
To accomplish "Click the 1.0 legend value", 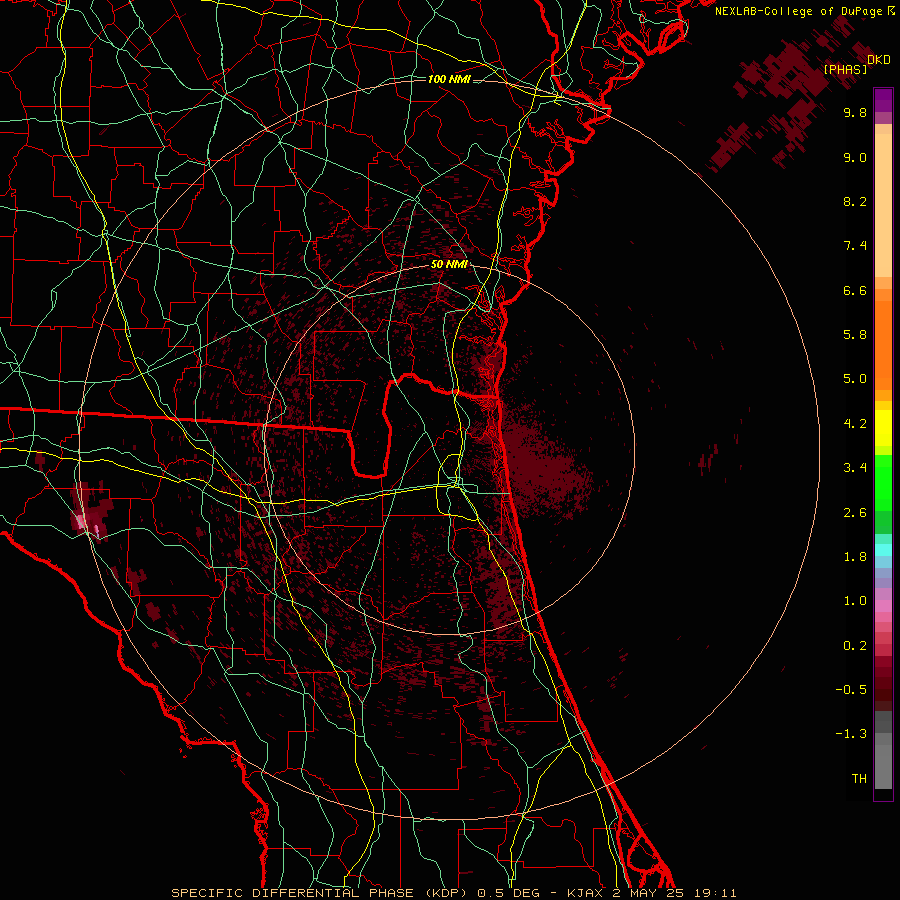I will coord(855,601).
